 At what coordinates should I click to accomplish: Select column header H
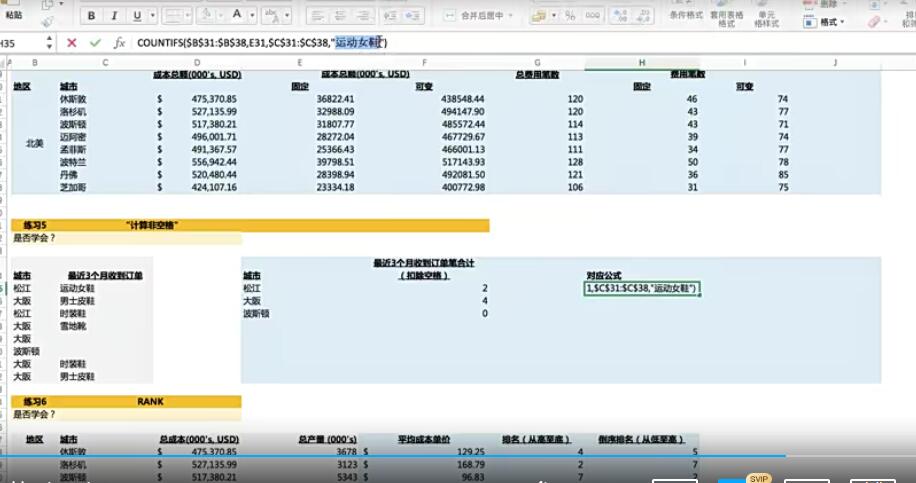(x=641, y=63)
